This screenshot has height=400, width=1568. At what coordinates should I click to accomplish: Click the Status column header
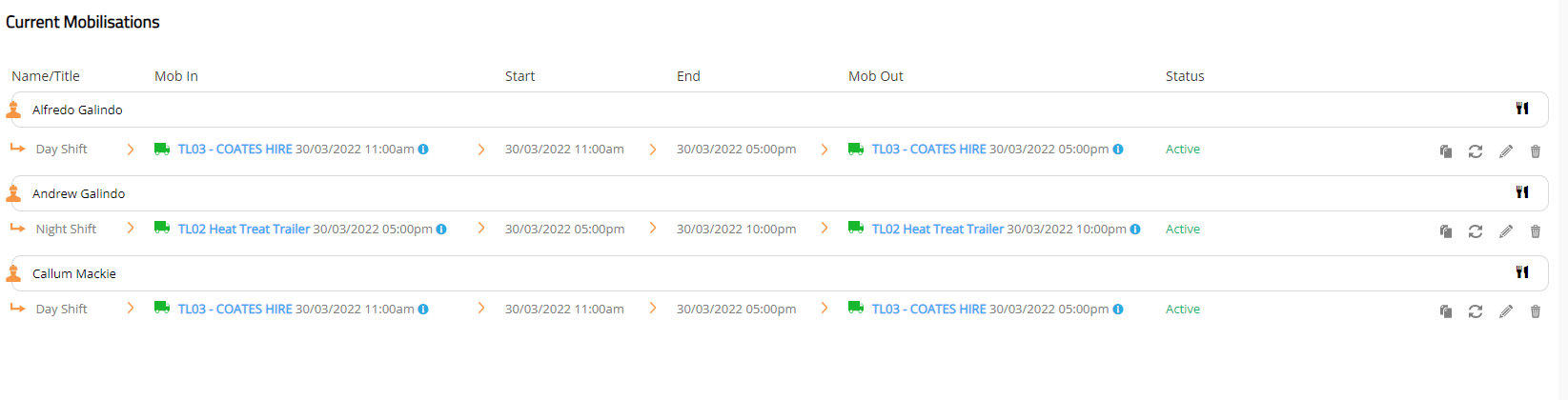coord(1185,76)
